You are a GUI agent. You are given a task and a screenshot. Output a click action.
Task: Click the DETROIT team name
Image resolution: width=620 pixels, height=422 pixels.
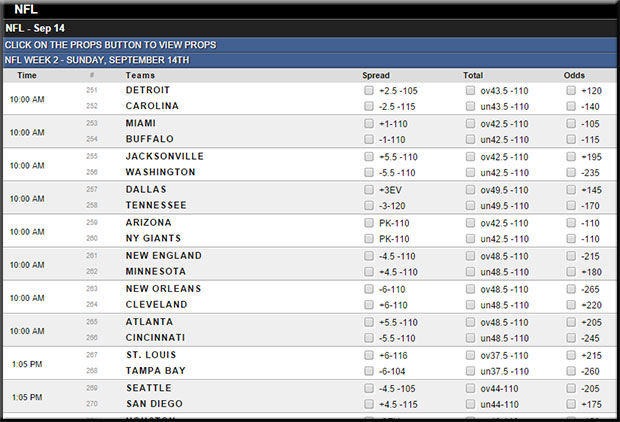(147, 90)
